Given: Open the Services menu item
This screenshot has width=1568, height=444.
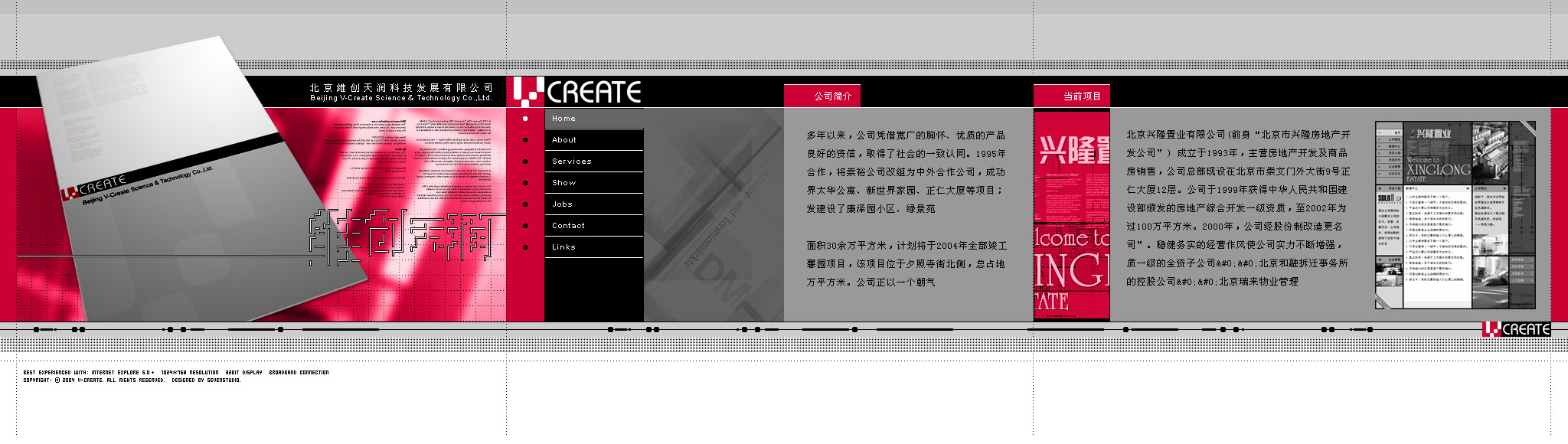Looking at the screenshot, I should coord(594,162).
